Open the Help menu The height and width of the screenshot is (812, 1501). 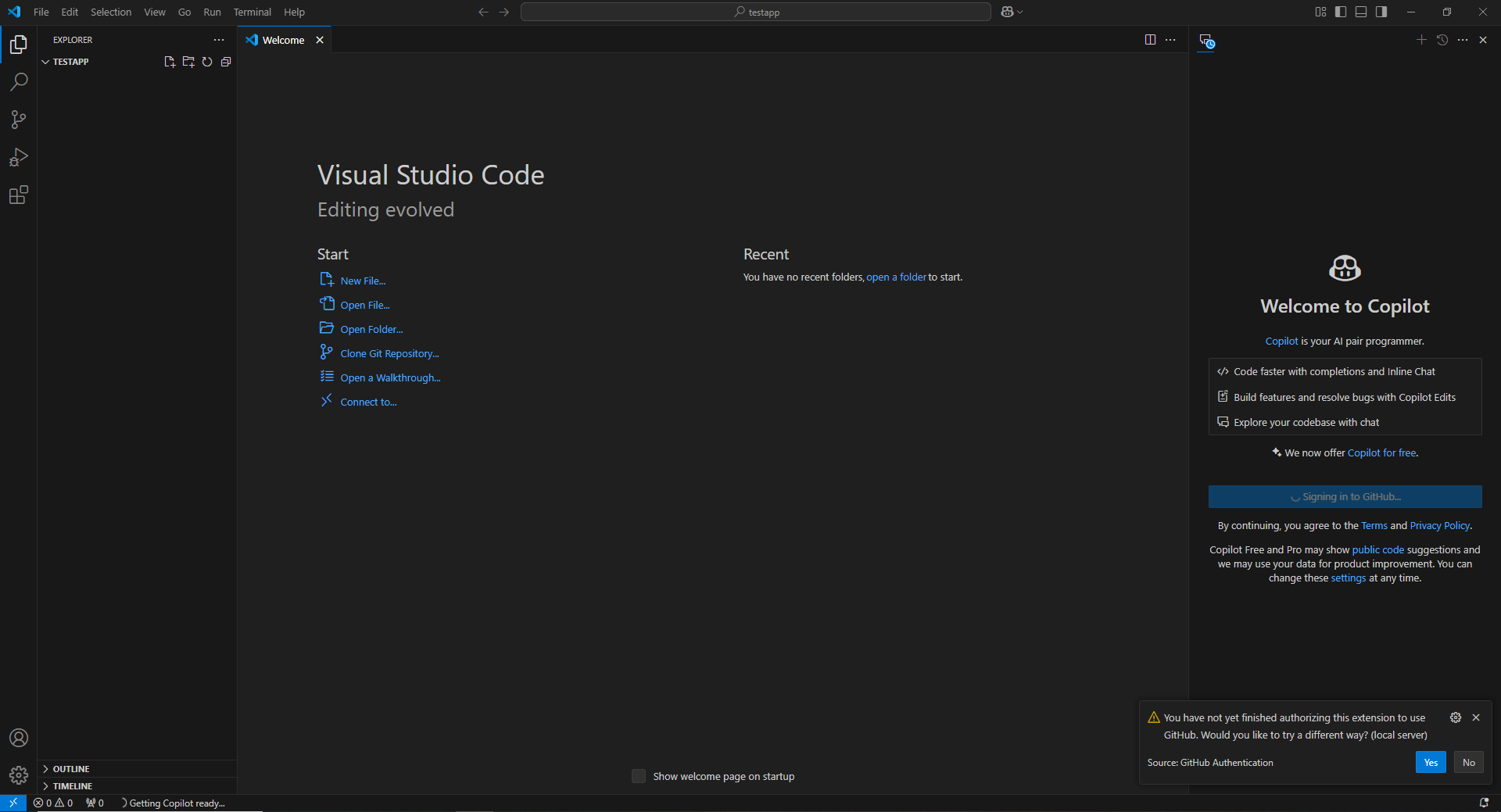(x=294, y=12)
